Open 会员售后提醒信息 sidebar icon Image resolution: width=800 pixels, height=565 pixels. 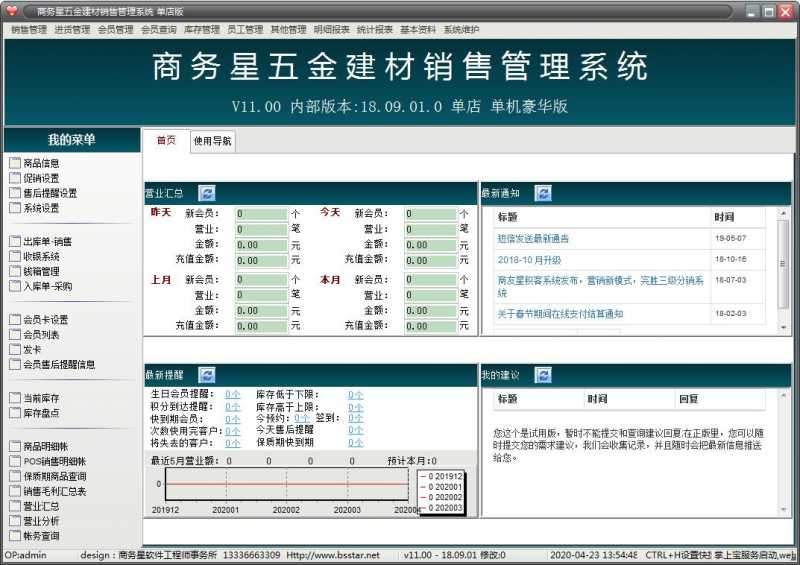[x=15, y=364]
